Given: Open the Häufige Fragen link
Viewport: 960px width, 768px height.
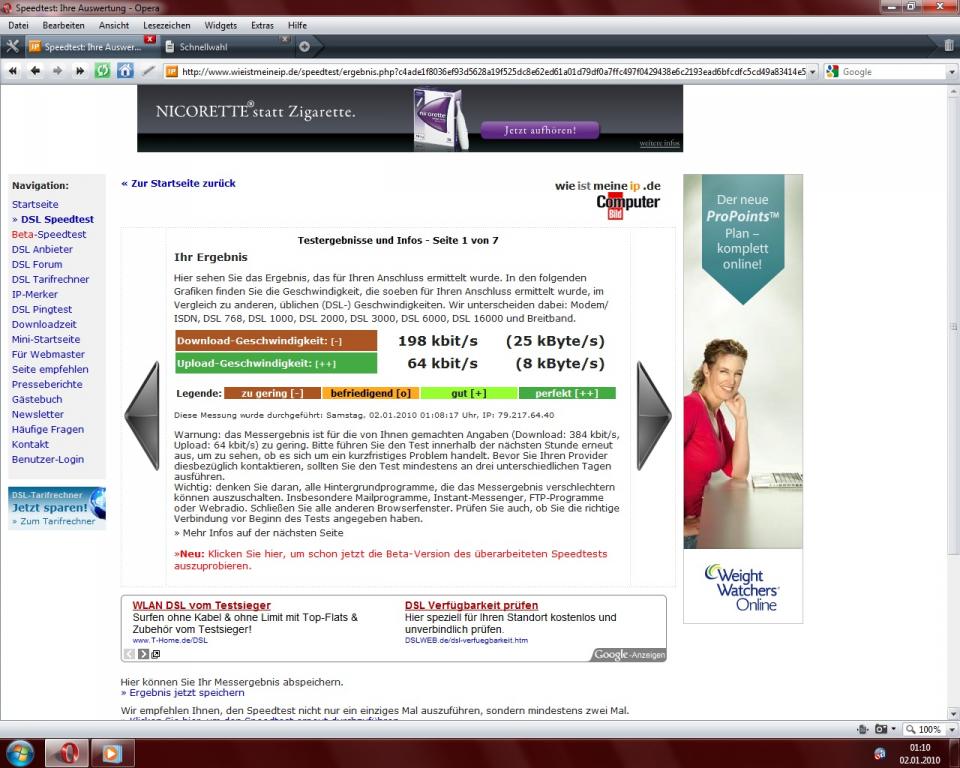Looking at the screenshot, I should tap(48, 429).
